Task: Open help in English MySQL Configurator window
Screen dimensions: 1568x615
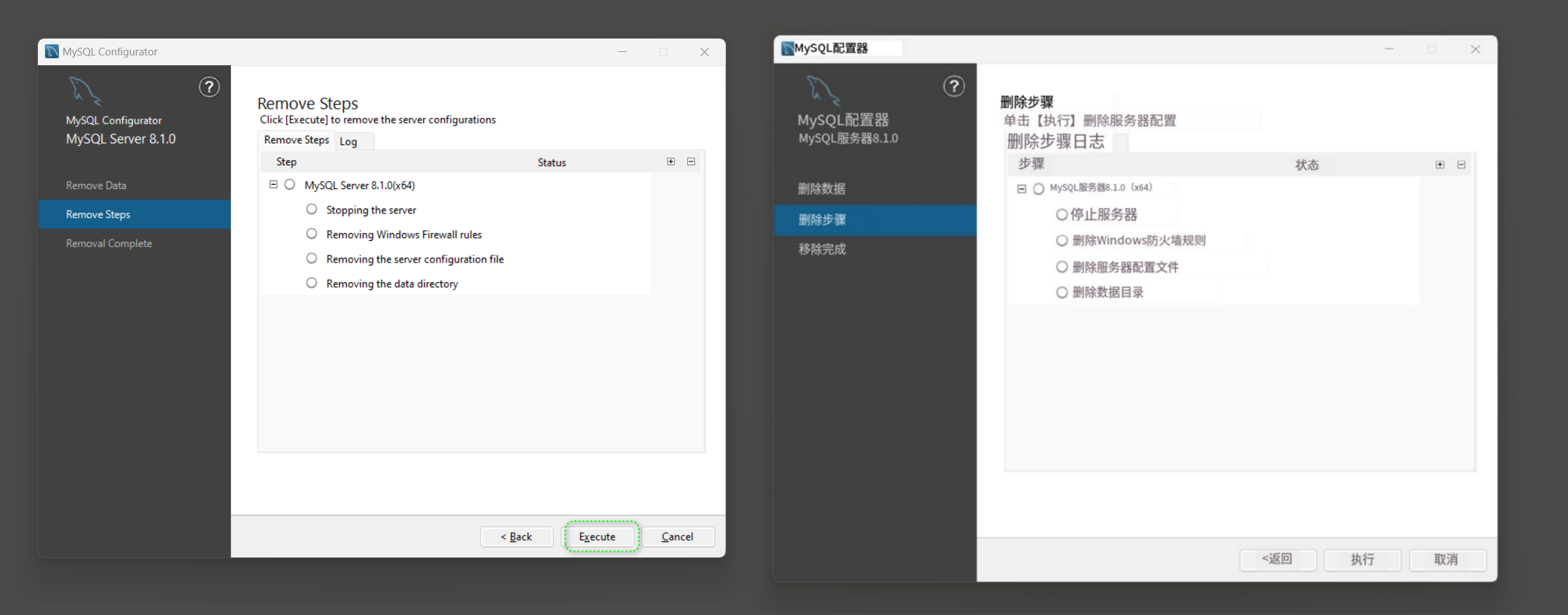Action: point(209,87)
